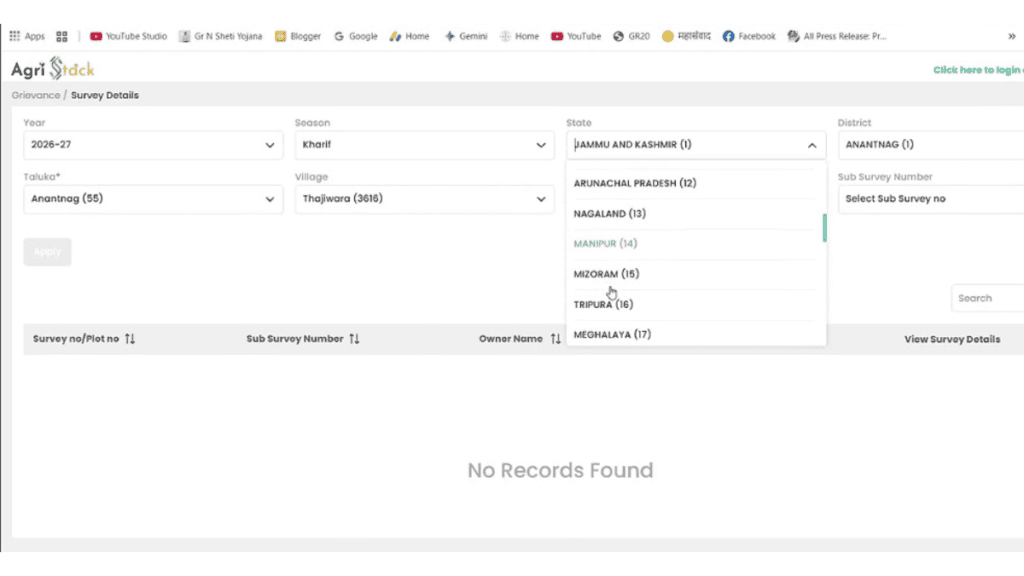Screen dimensions: 1024x576
Task: Open the Apps grid icon in bookmarks bar
Action: click(14, 36)
